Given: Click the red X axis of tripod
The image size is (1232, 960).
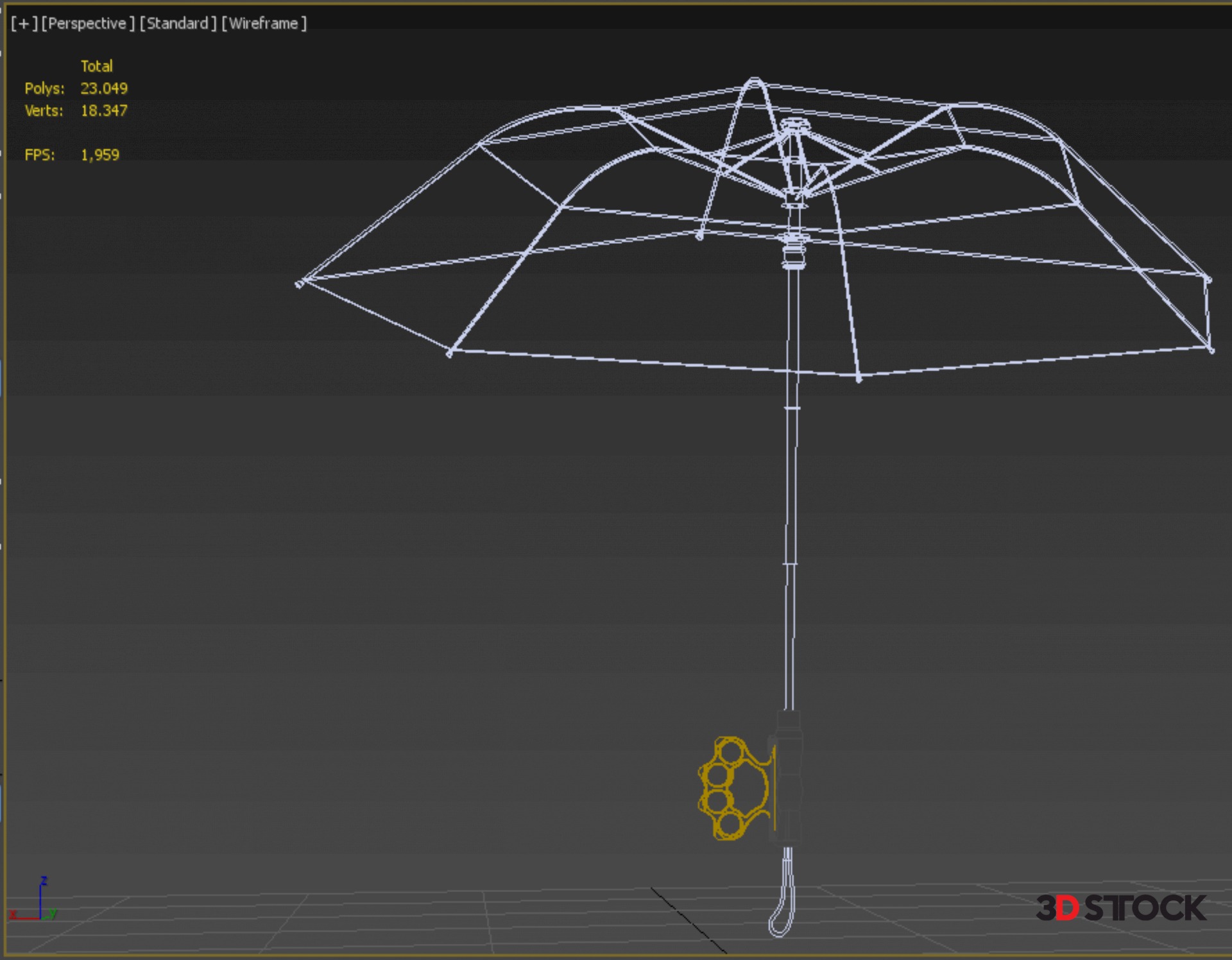Looking at the screenshot, I should pos(24,918).
